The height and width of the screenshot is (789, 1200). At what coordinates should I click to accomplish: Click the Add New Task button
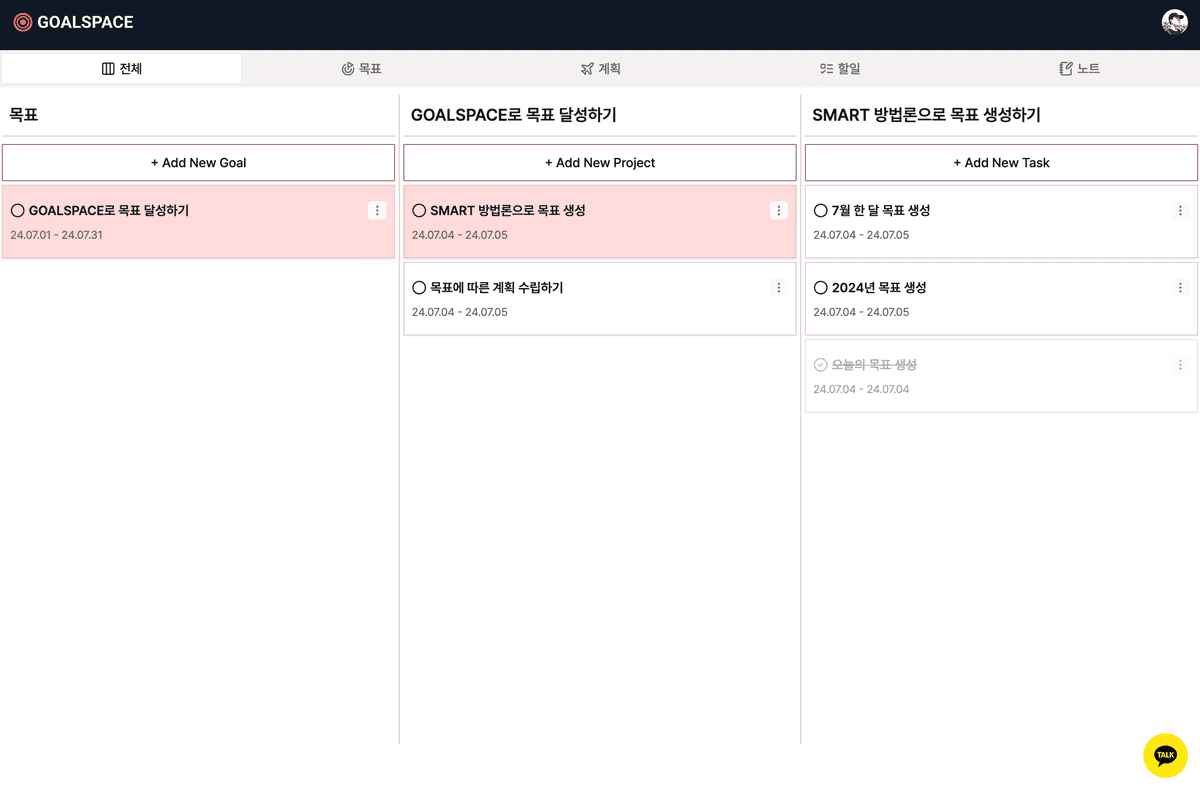1001,162
